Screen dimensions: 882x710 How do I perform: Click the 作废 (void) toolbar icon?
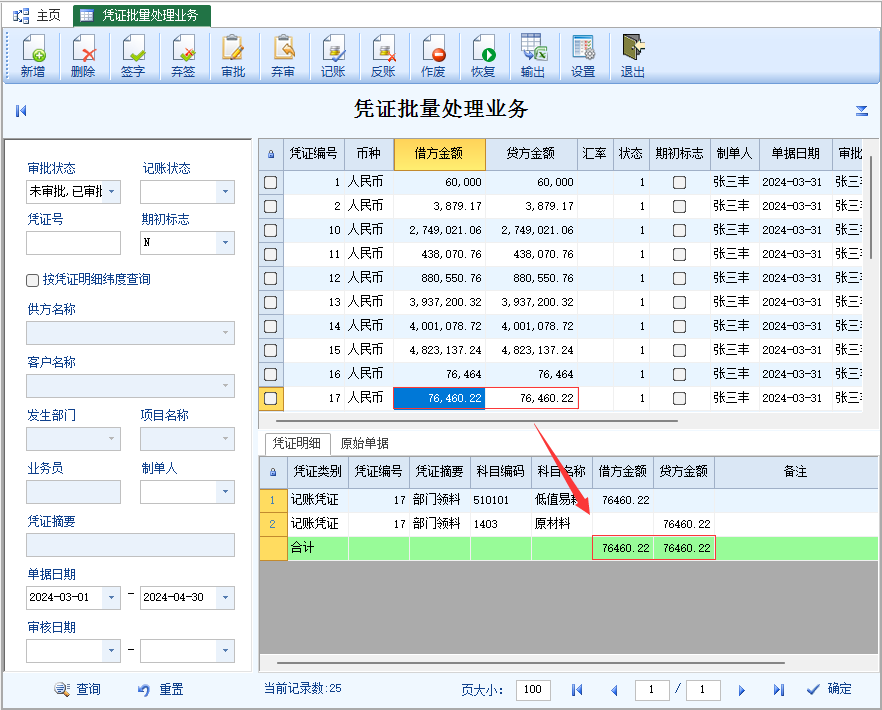(433, 56)
